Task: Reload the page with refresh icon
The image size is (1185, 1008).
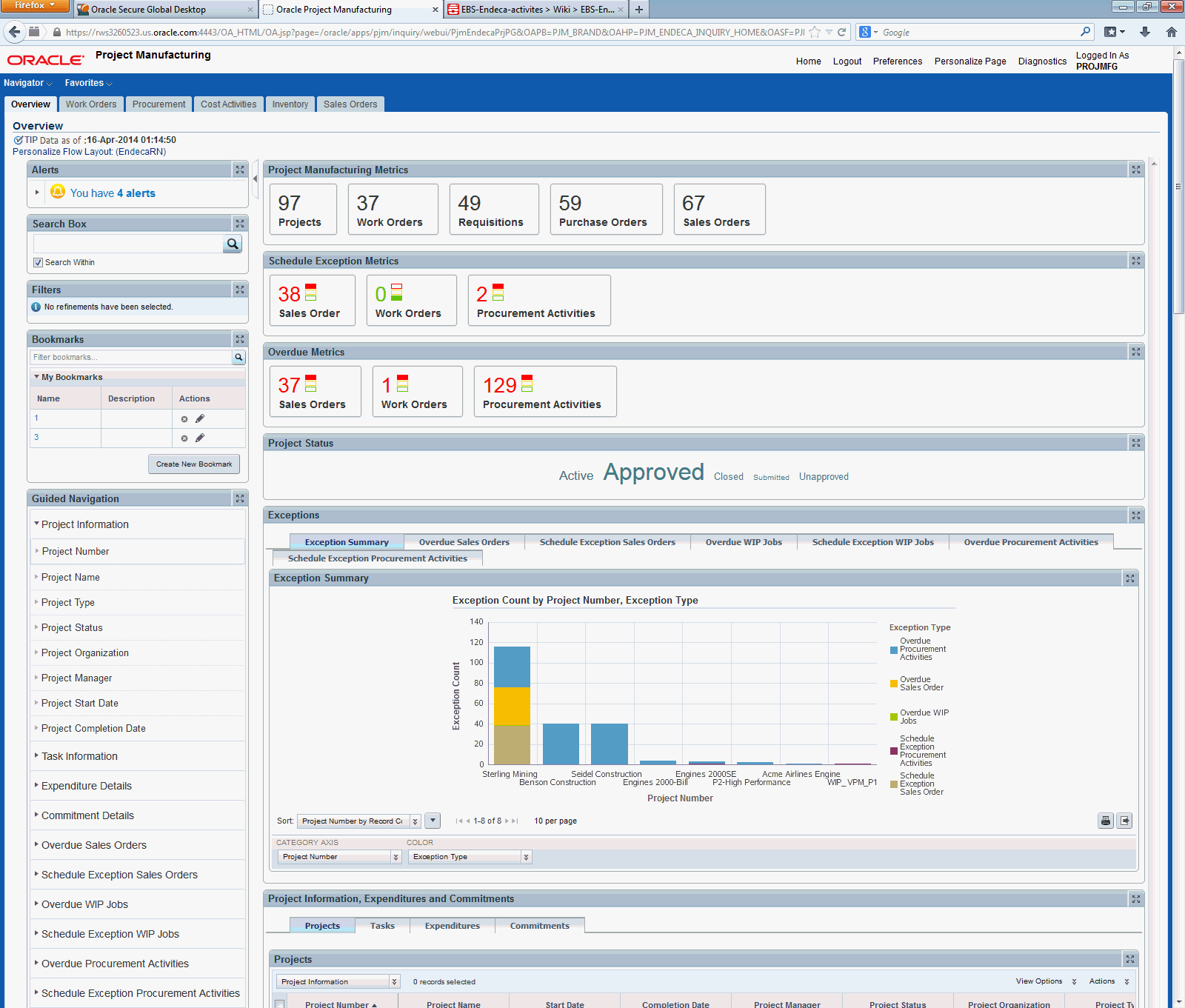Action: [841, 32]
